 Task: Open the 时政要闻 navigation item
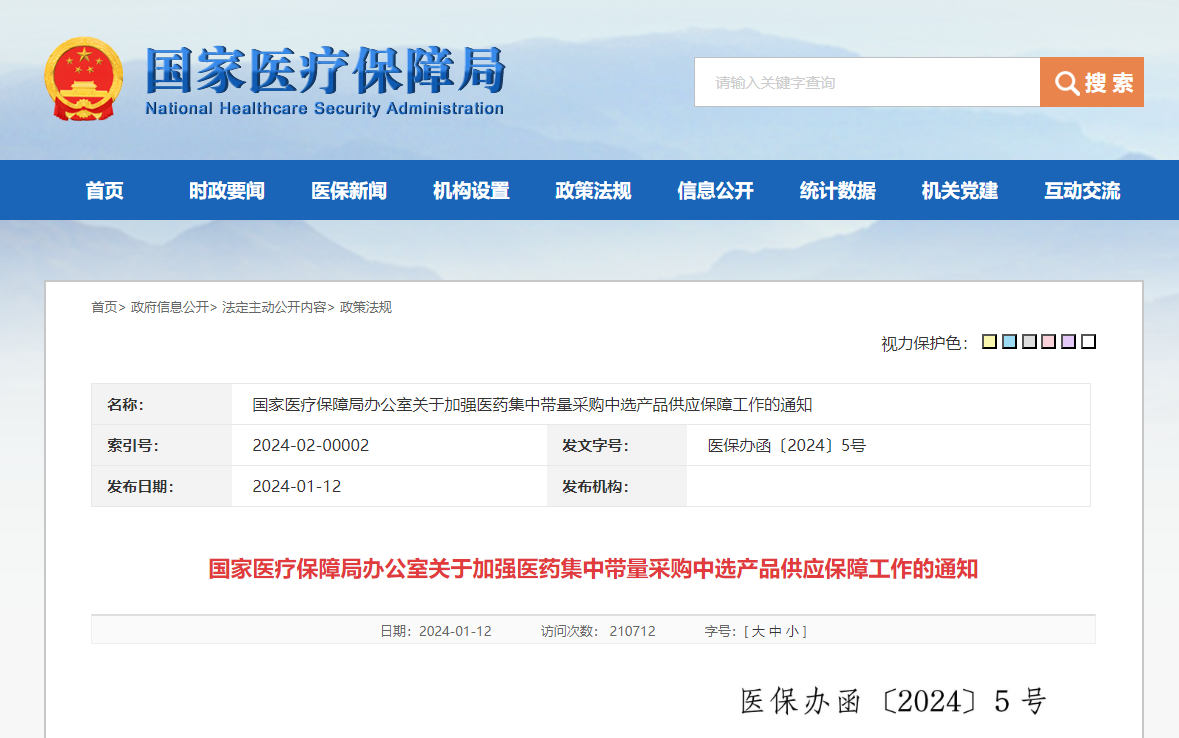point(226,190)
